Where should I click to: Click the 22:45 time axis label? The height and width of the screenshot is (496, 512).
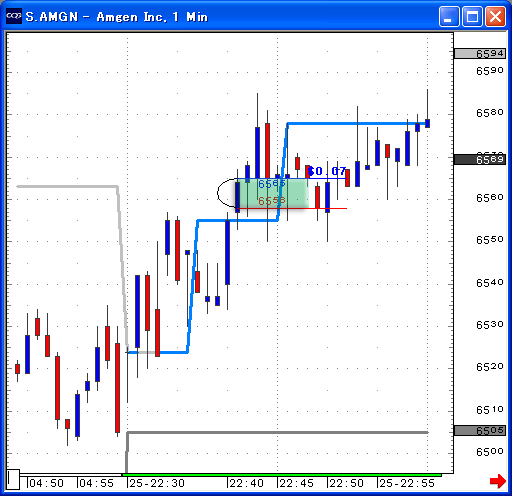point(296,483)
